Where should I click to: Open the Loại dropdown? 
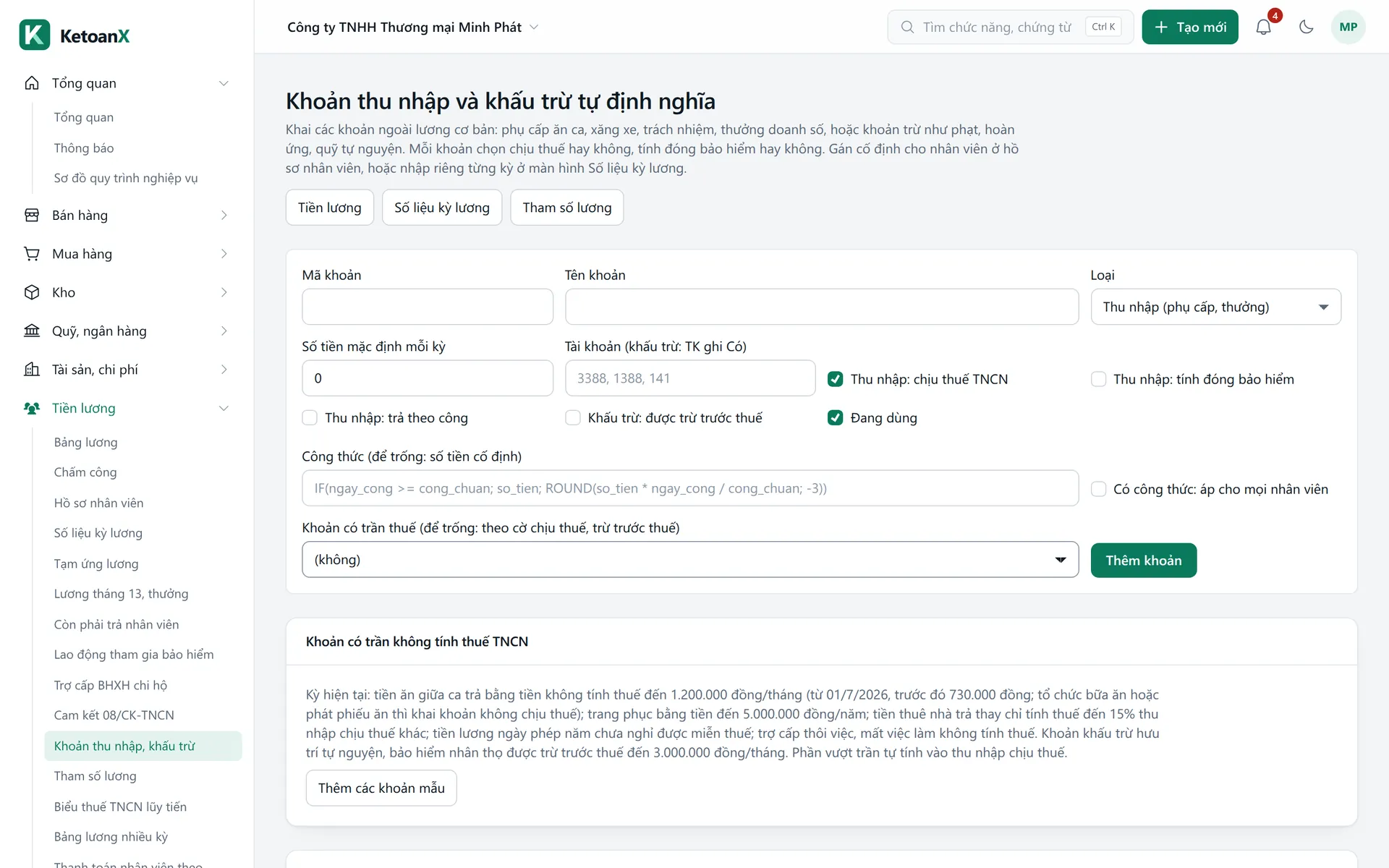1215,307
